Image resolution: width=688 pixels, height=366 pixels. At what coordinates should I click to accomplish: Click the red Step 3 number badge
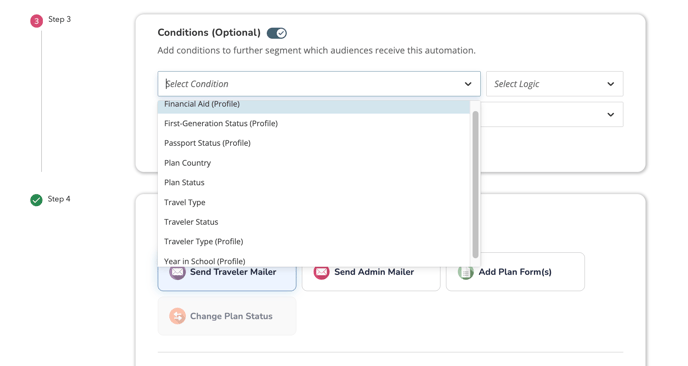tap(36, 21)
